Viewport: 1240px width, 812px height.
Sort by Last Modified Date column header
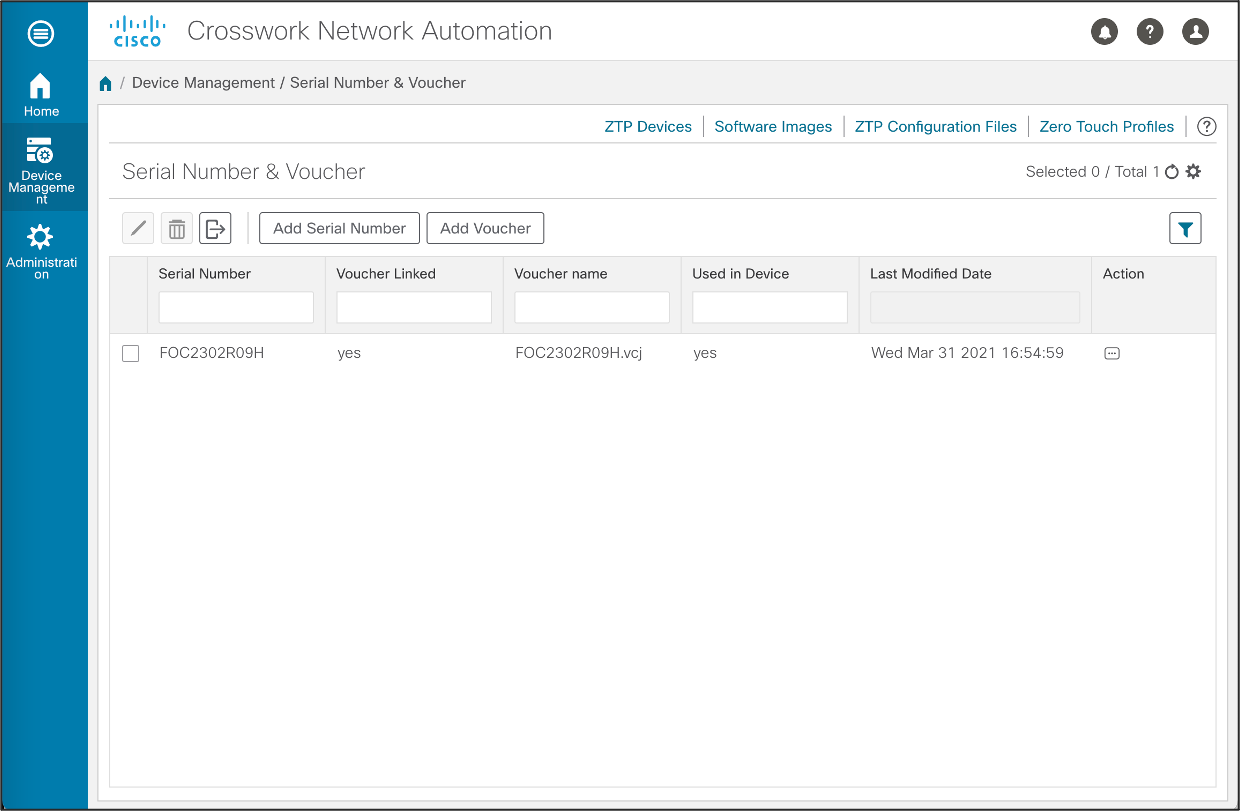click(931, 274)
